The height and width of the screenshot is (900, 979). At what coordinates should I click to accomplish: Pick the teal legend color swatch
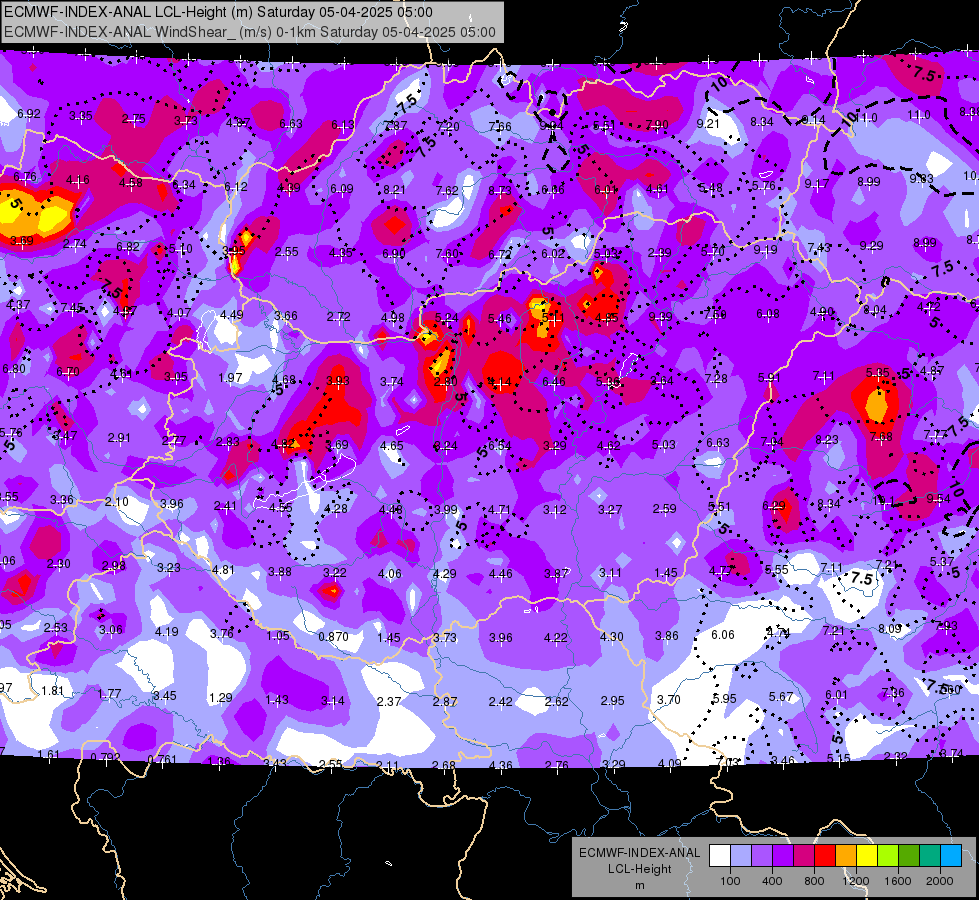click(x=930, y=856)
